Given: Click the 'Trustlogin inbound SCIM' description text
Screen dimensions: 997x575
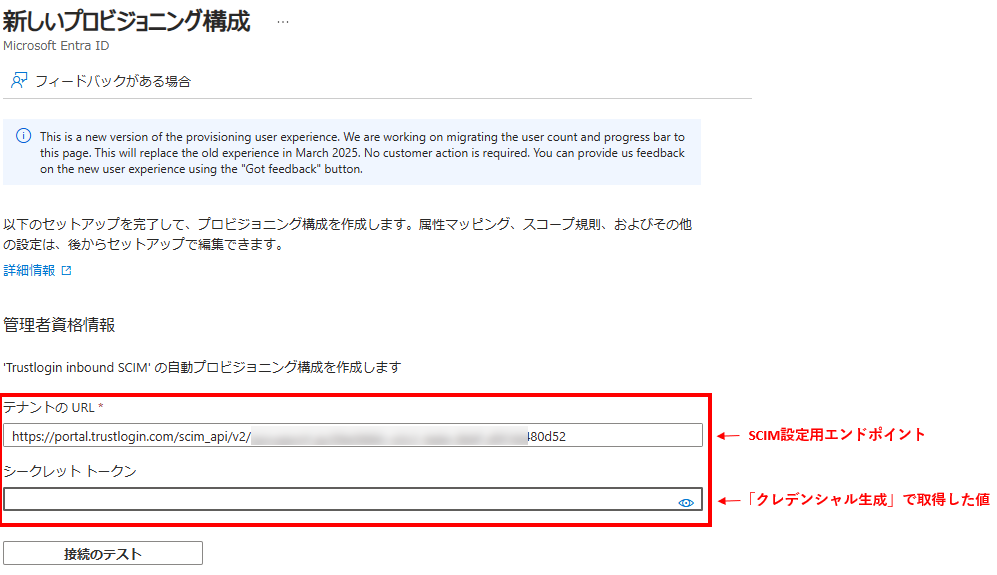Looking at the screenshot, I should pos(202,368).
